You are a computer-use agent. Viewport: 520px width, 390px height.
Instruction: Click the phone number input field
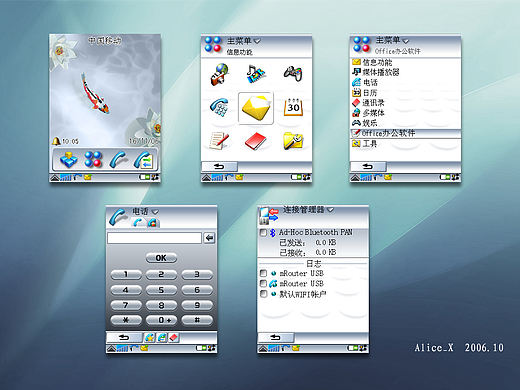coord(154,238)
